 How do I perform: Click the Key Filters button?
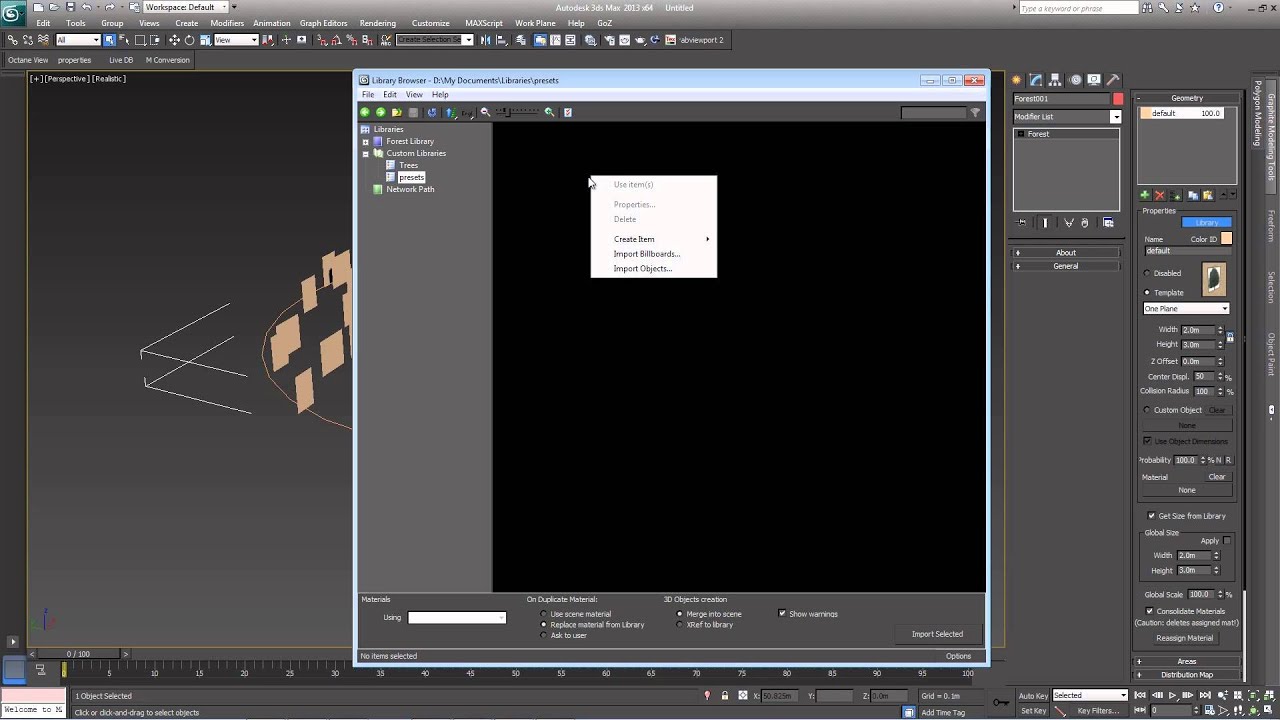pos(1098,711)
